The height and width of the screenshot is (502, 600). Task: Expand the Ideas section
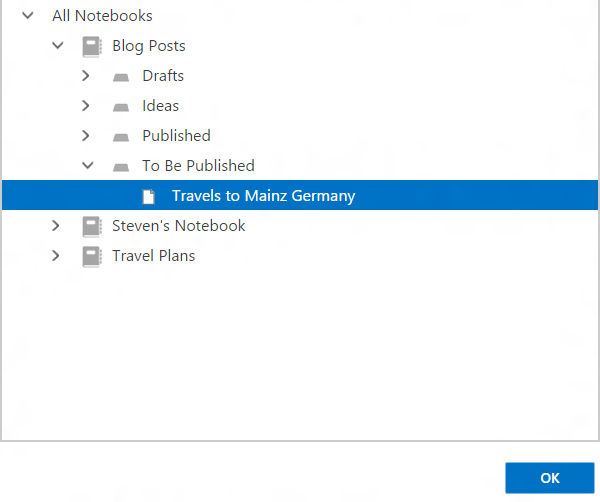tap(87, 106)
